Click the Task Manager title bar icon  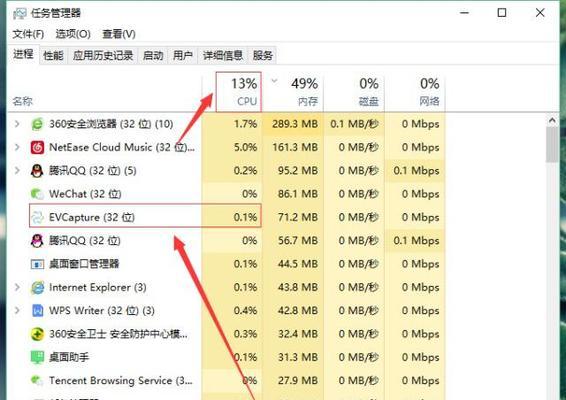pos(19,13)
